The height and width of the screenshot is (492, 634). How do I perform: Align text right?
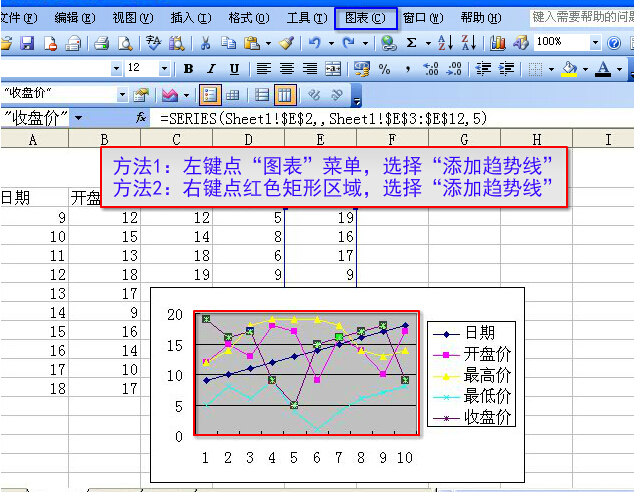coord(310,69)
